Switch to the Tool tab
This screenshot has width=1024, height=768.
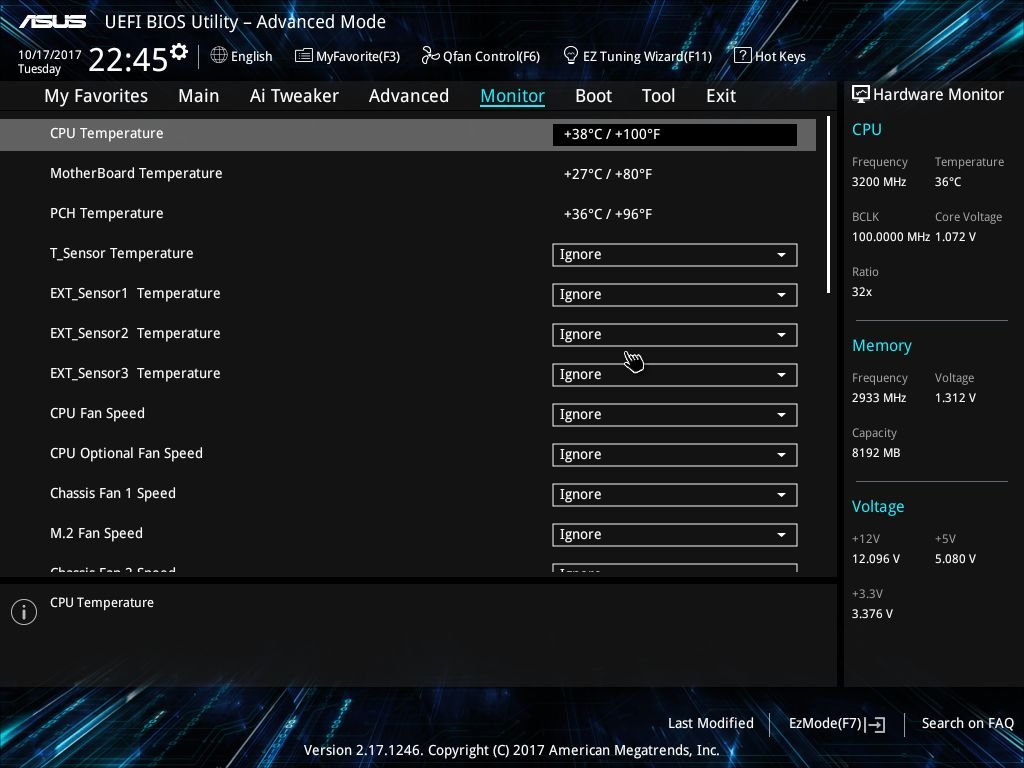658,96
